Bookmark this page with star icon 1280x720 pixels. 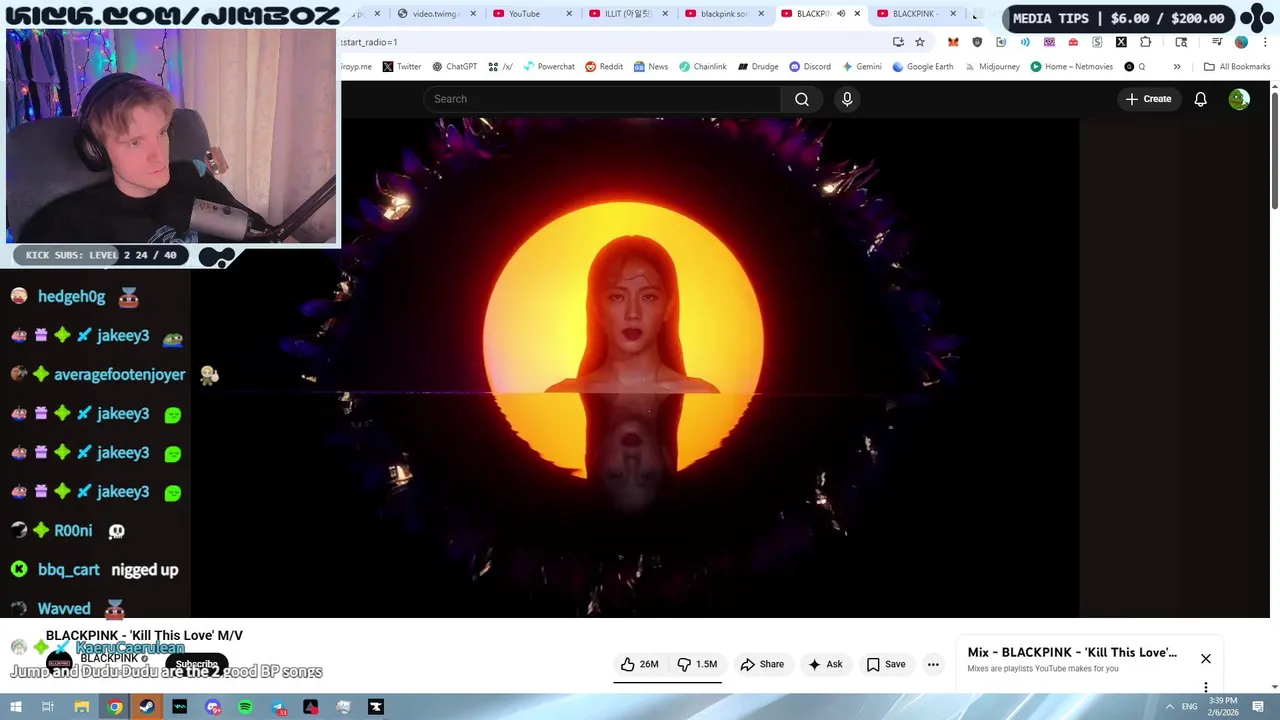click(920, 42)
